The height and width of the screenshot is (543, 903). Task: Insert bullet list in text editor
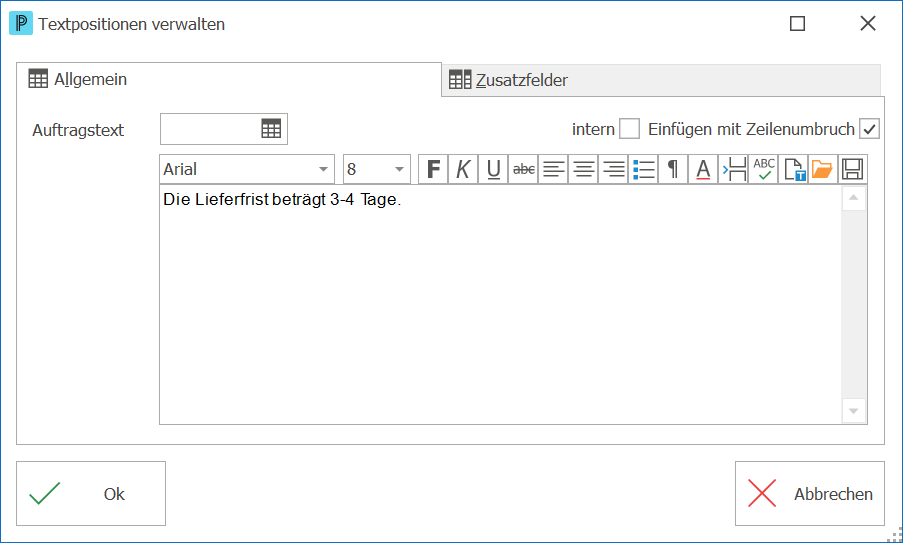click(643, 169)
